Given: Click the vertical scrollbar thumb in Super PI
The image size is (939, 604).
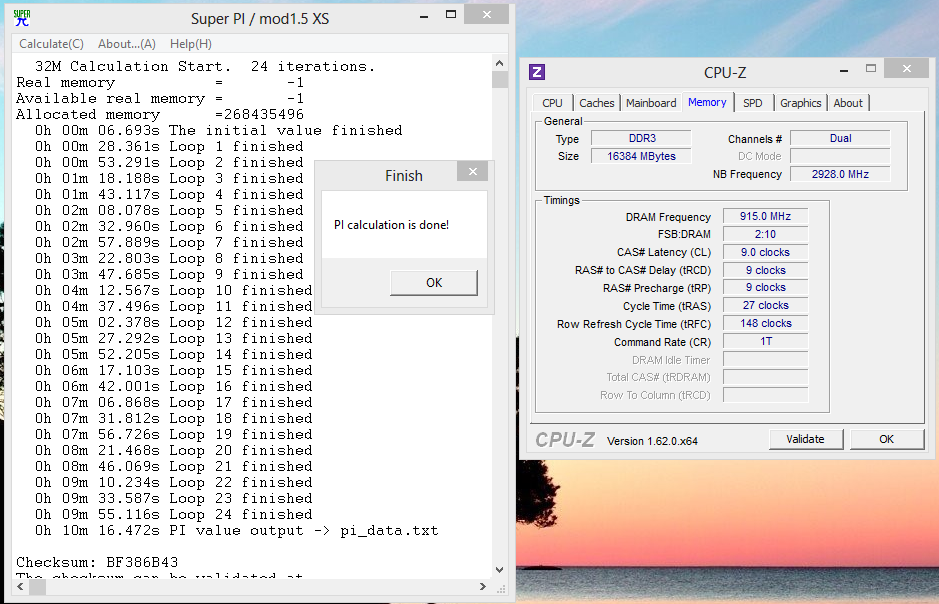Looking at the screenshot, I should pos(499,80).
